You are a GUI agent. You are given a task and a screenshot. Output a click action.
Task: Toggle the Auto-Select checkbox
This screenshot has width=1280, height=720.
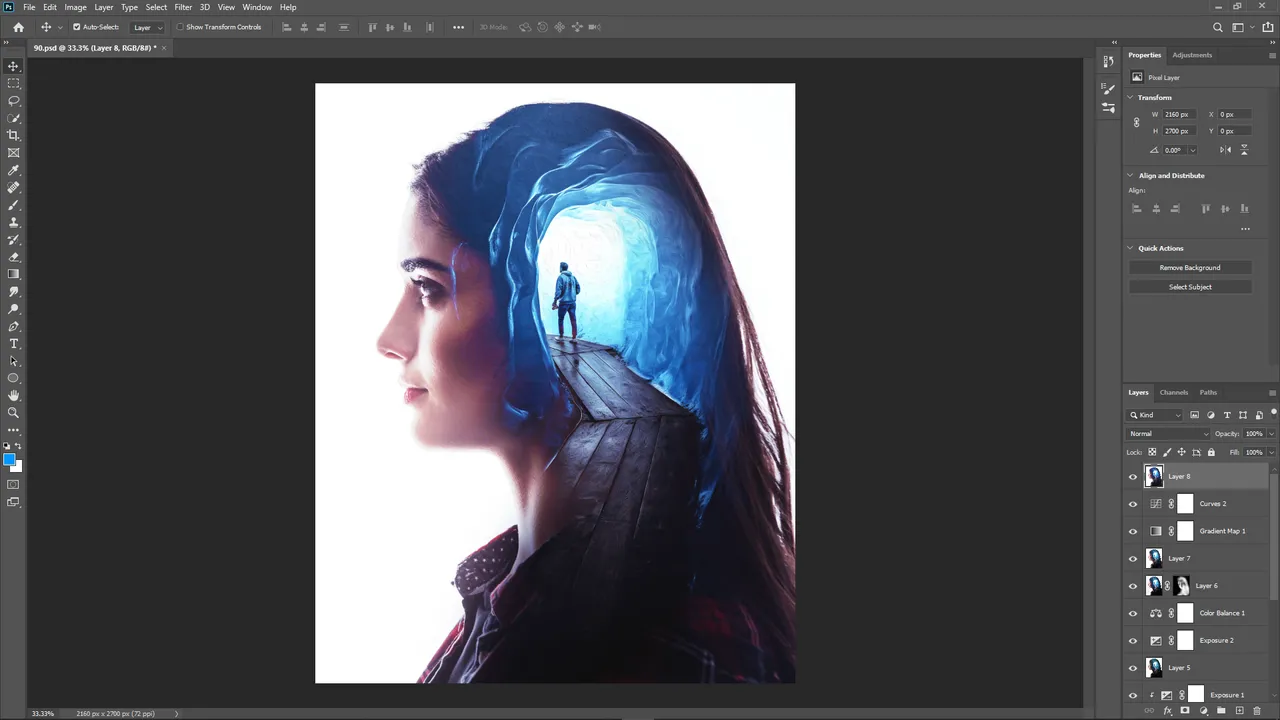[x=77, y=27]
